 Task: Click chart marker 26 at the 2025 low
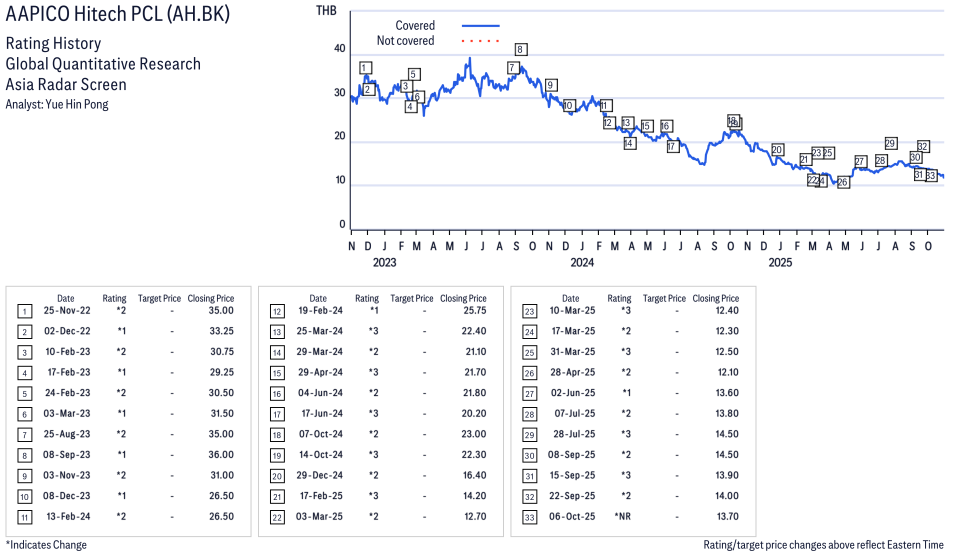click(x=843, y=182)
